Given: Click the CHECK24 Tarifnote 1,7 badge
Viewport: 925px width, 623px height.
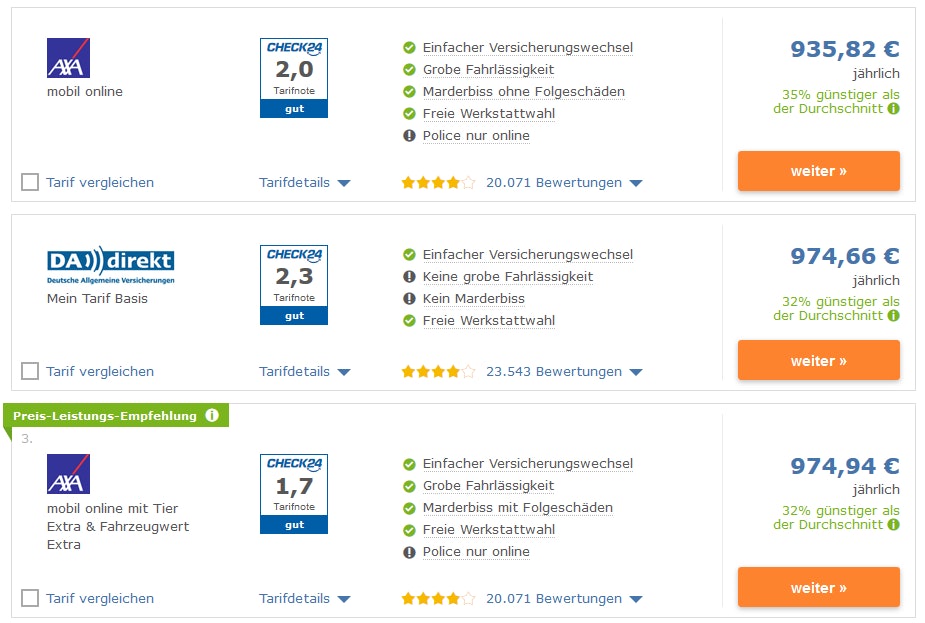Looking at the screenshot, I should (x=294, y=494).
